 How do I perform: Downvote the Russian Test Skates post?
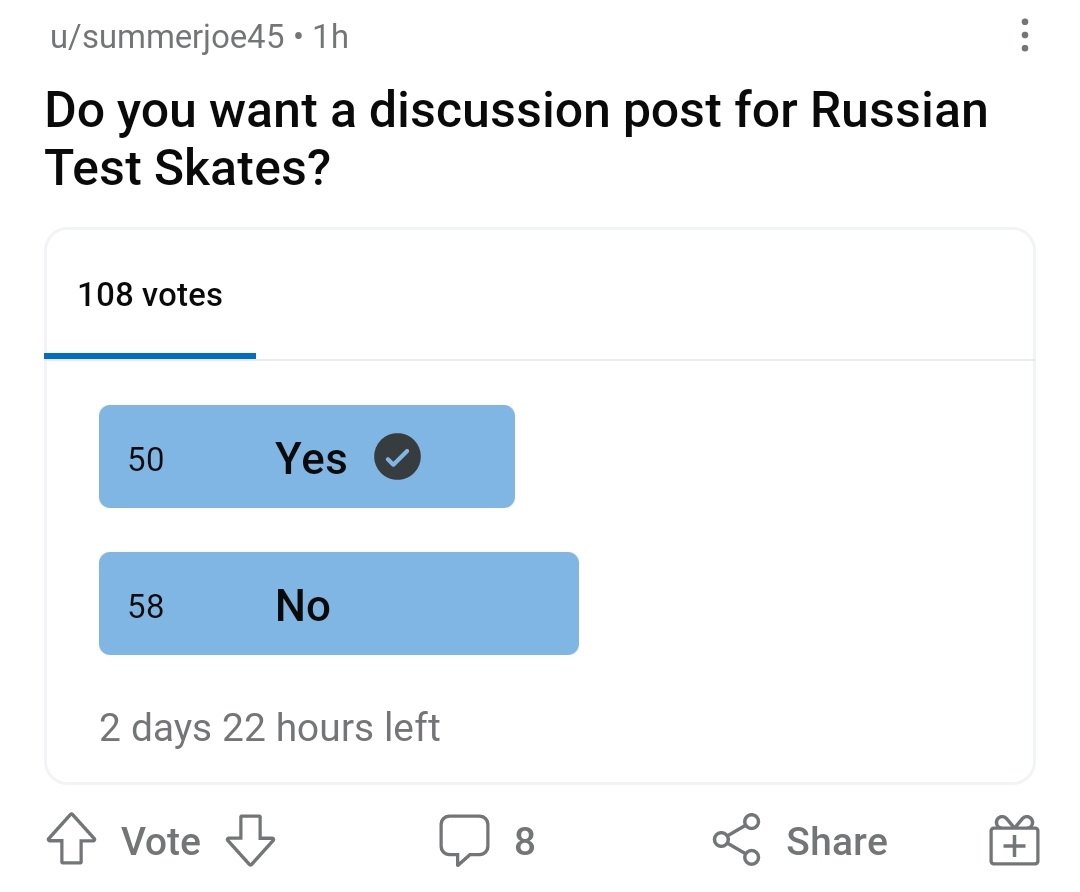click(x=250, y=841)
